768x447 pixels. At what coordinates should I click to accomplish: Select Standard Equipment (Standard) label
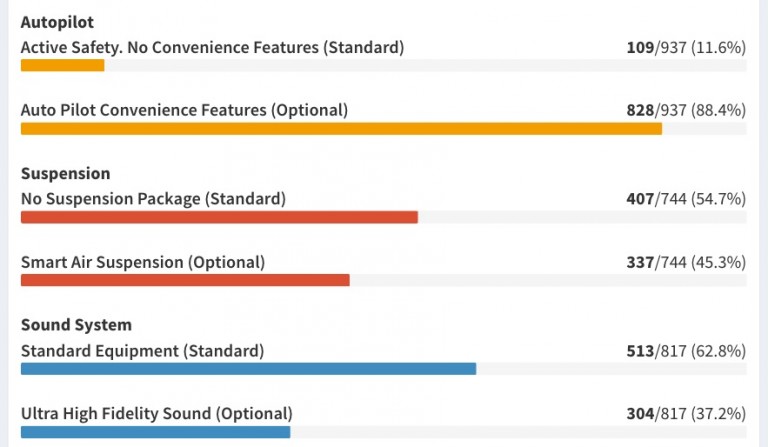coord(142,351)
